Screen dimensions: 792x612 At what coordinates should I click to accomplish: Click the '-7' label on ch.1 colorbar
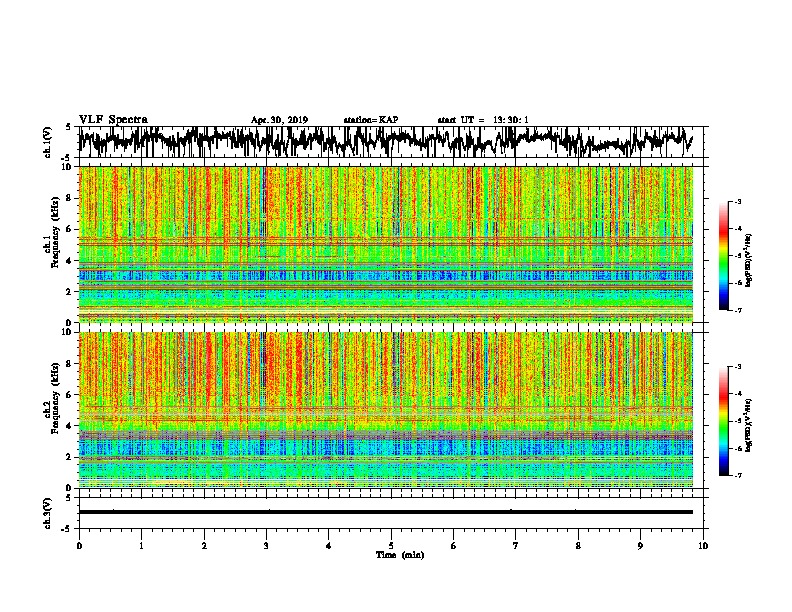point(738,310)
